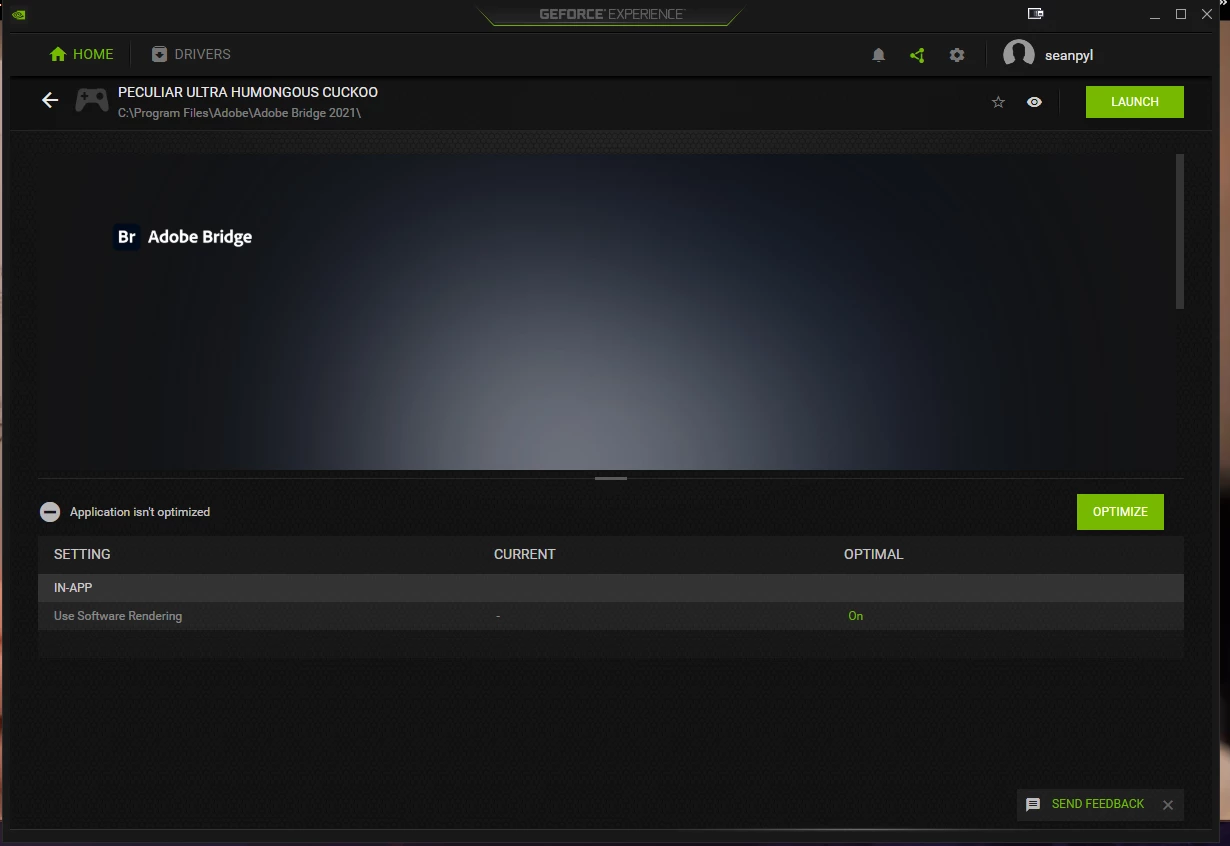
Task: Click the OPTIMIZE button
Action: (x=1120, y=512)
